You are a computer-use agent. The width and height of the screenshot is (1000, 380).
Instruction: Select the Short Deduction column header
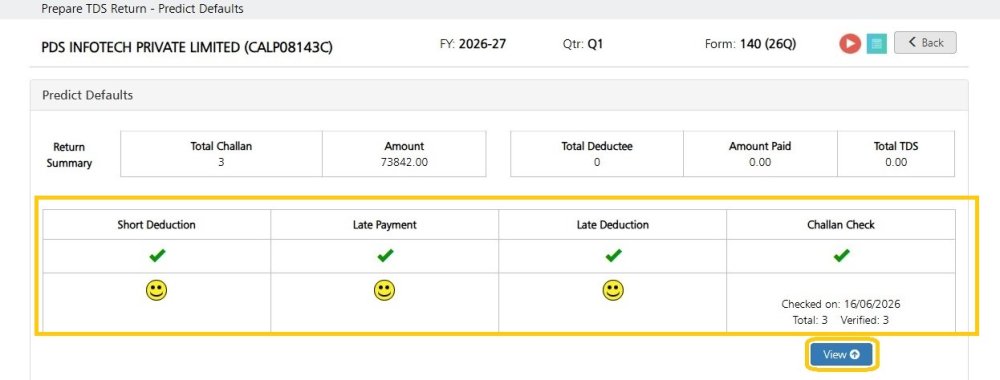pos(156,224)
